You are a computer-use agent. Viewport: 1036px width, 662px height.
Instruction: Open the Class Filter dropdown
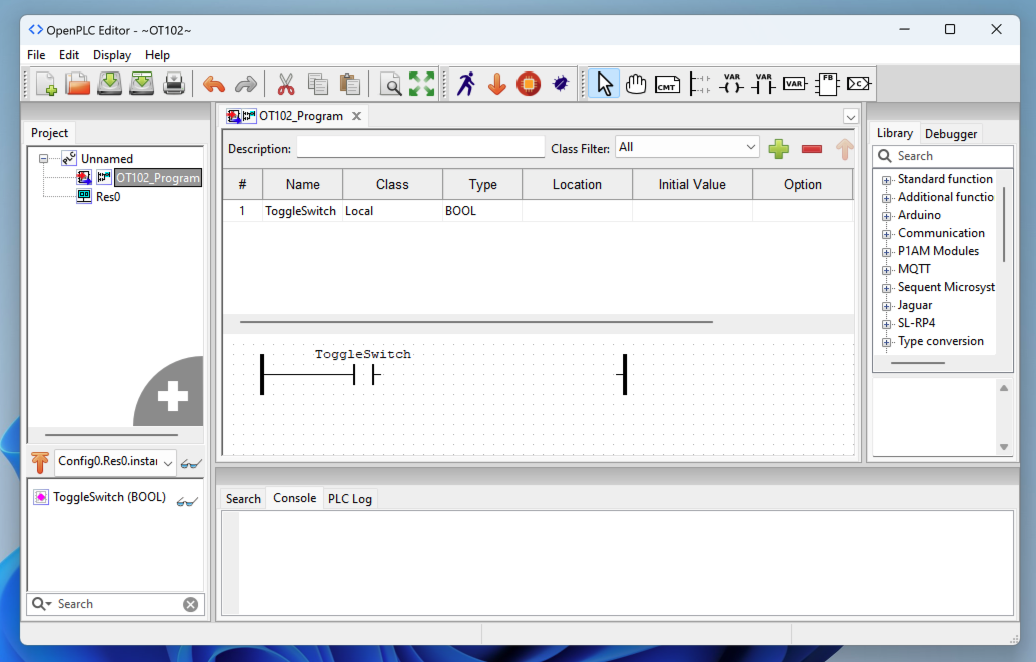[x=687, y=147]
